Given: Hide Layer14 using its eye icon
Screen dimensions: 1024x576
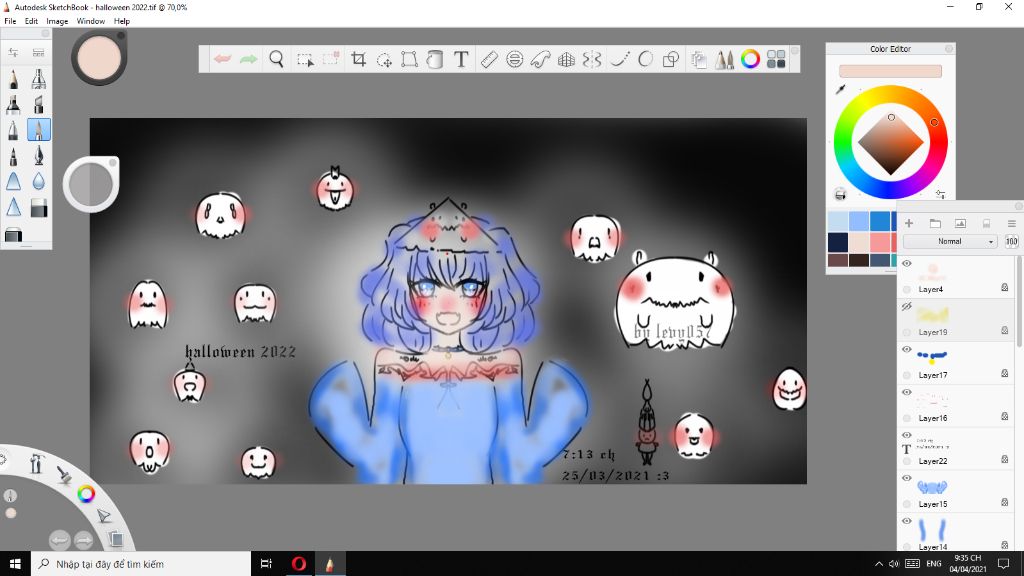Looking at the screenshot, I should click(x=906, y=521).
